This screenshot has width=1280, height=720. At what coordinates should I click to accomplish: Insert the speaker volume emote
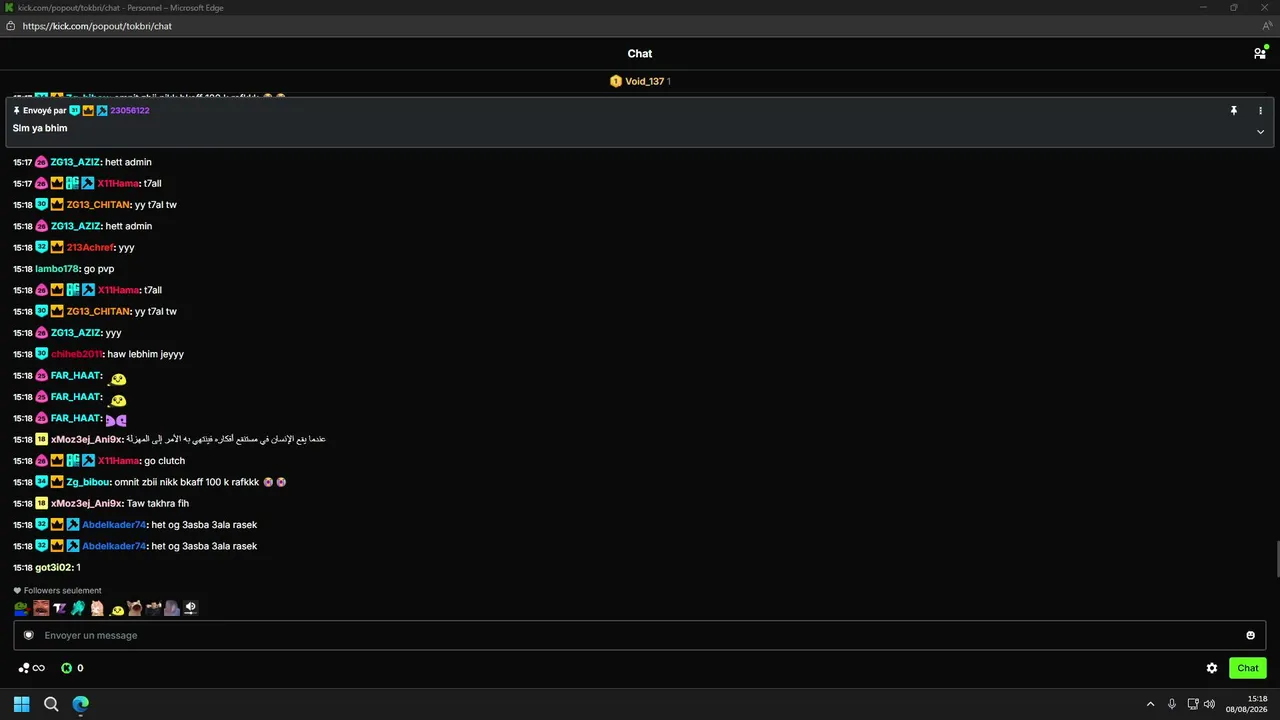190,608
